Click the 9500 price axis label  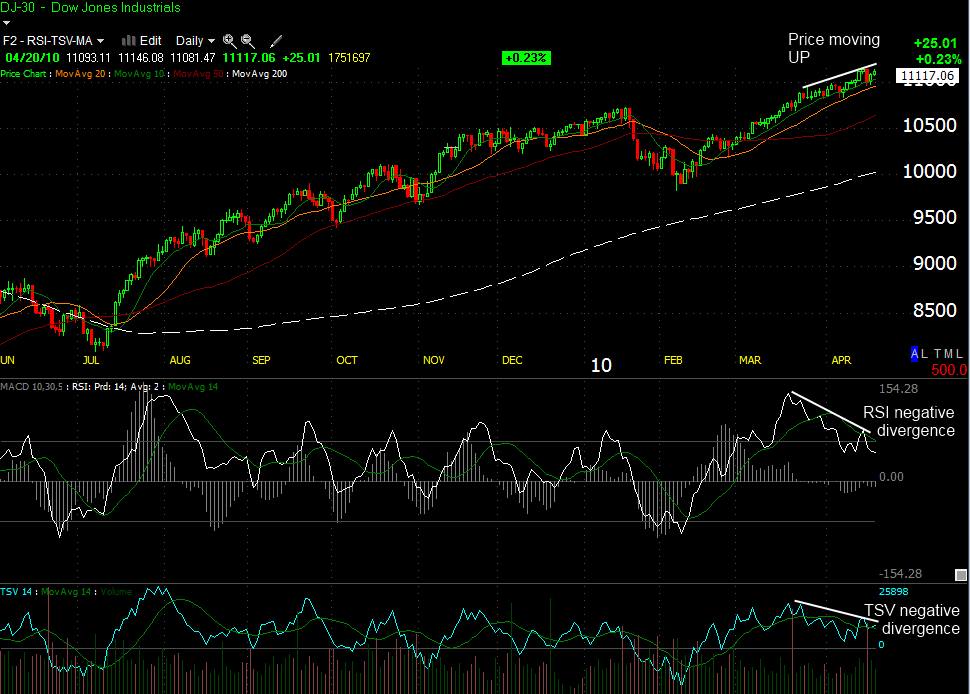pyautogui.click(x=935, y=218)
